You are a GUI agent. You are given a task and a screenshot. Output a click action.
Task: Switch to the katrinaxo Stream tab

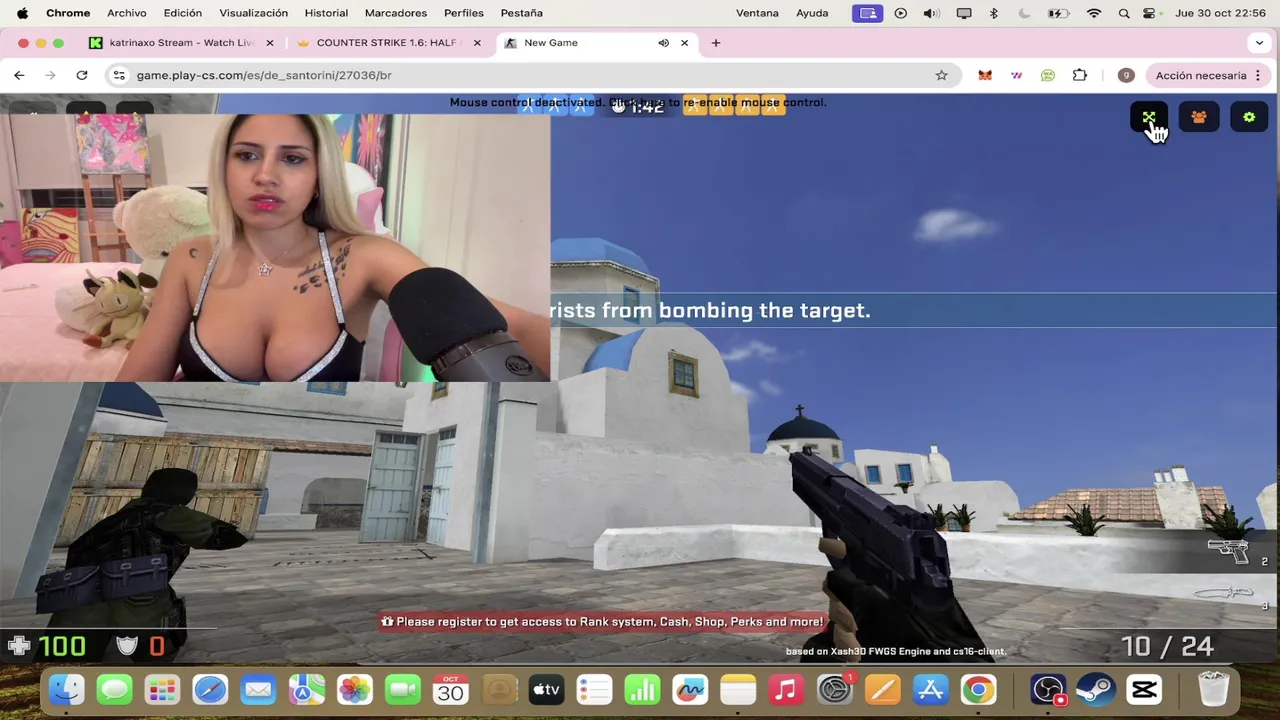click(180, 43)
